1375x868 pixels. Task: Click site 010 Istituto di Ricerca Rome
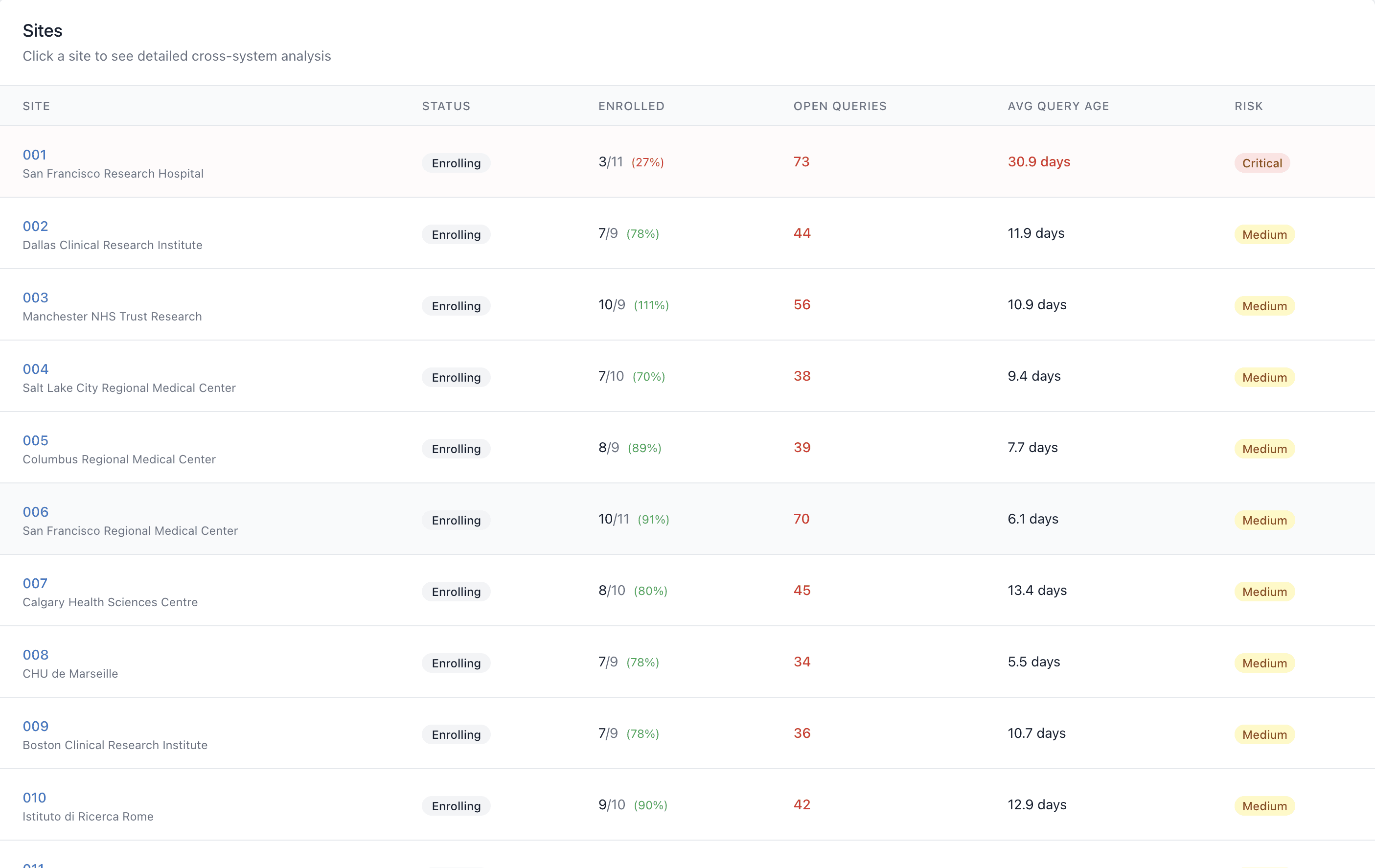[34, 797]
